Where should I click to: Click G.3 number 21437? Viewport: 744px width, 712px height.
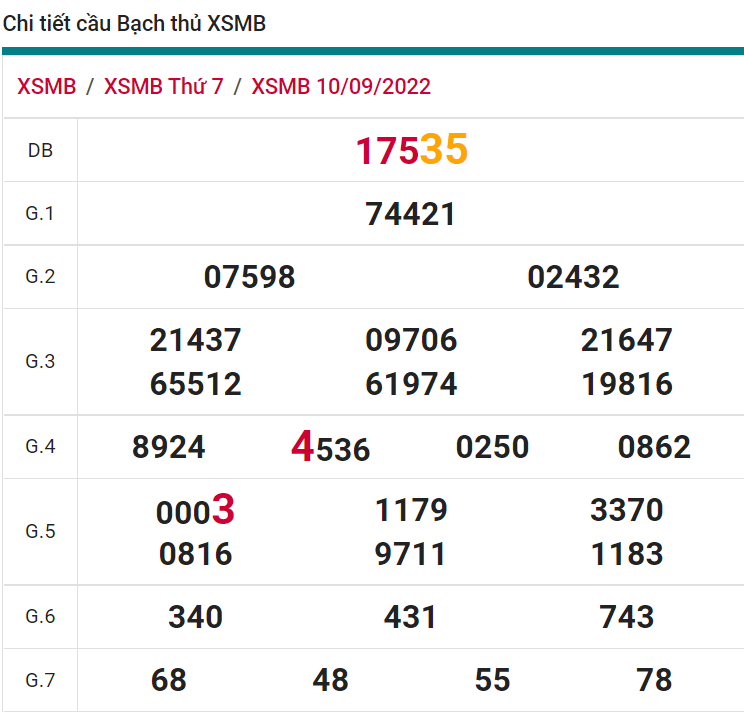coord(195,340)
